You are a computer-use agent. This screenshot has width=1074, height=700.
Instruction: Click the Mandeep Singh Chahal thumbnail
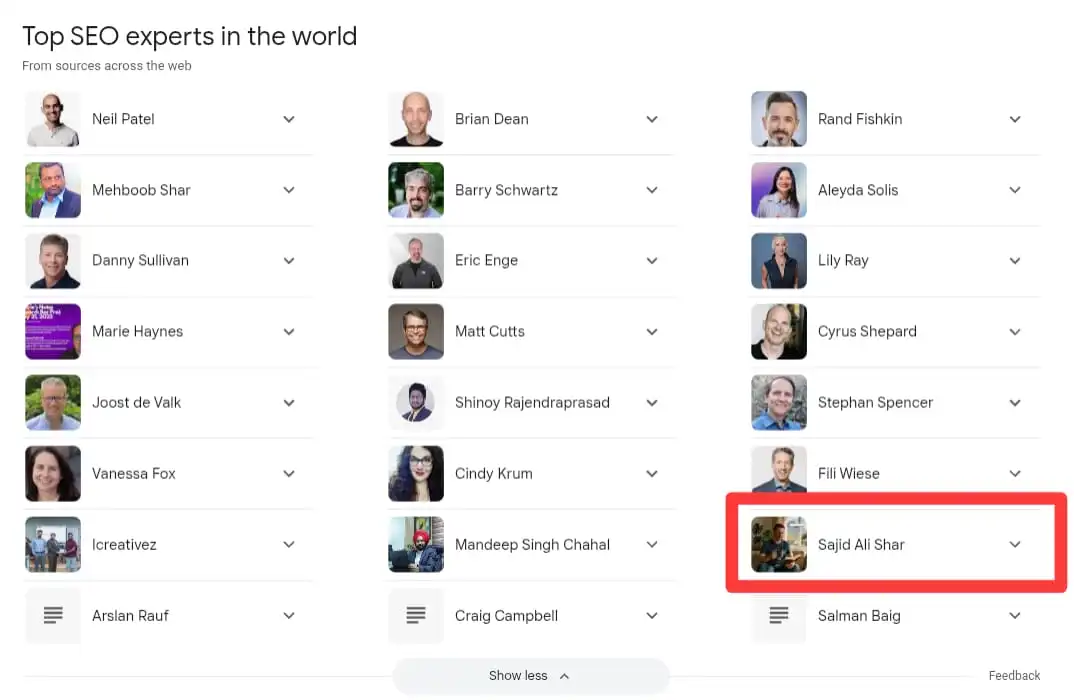(416, 545)
